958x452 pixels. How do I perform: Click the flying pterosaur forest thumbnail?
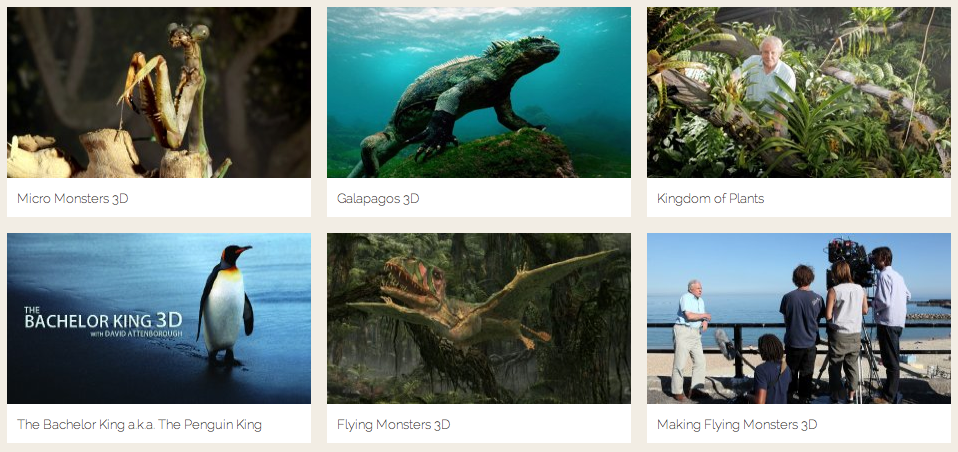(479, 318)
